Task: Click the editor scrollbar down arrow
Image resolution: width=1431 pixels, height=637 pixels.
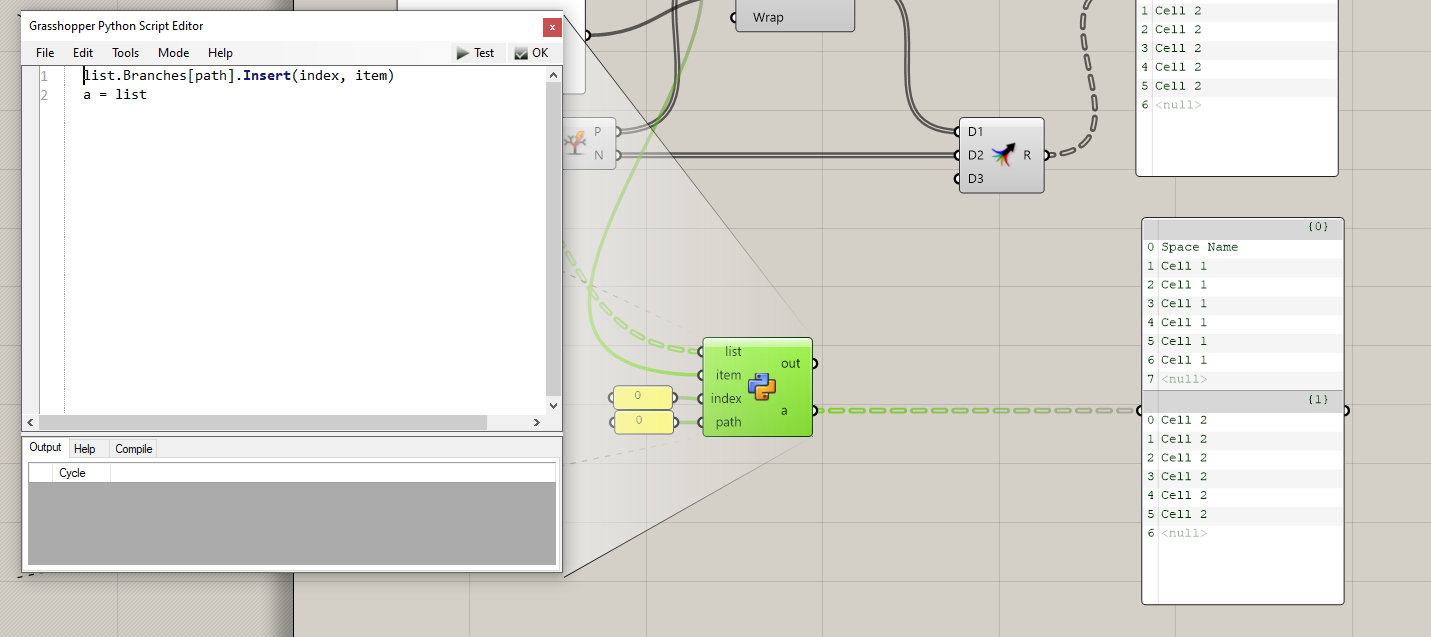Action: point(552,405)
